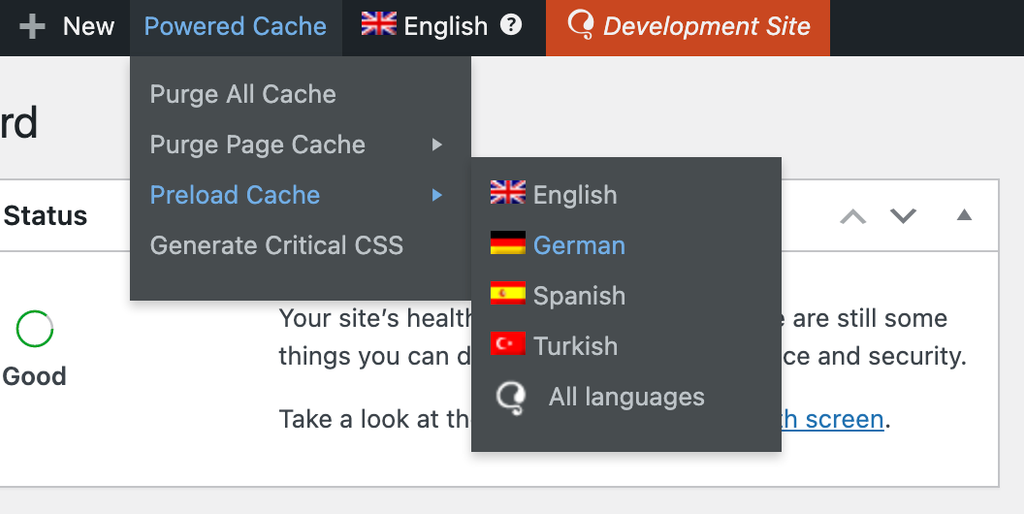Open the Site Health screen link
Screen dimensions: 1024x514
tap(829, 419)
